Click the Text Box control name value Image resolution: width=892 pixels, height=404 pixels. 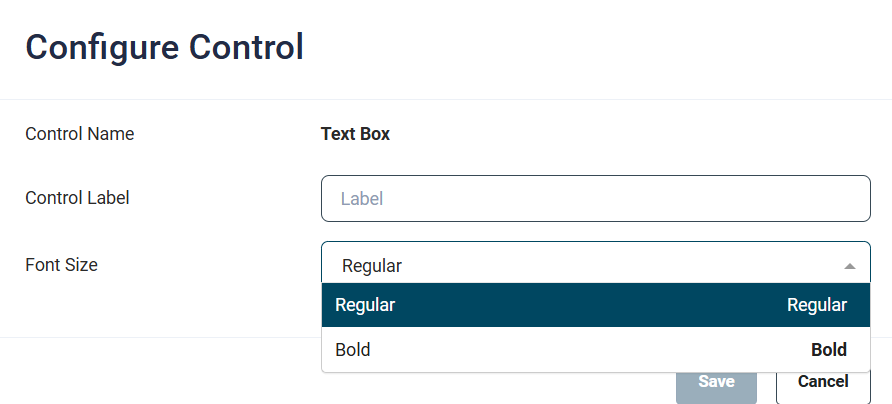coord(355,134)
